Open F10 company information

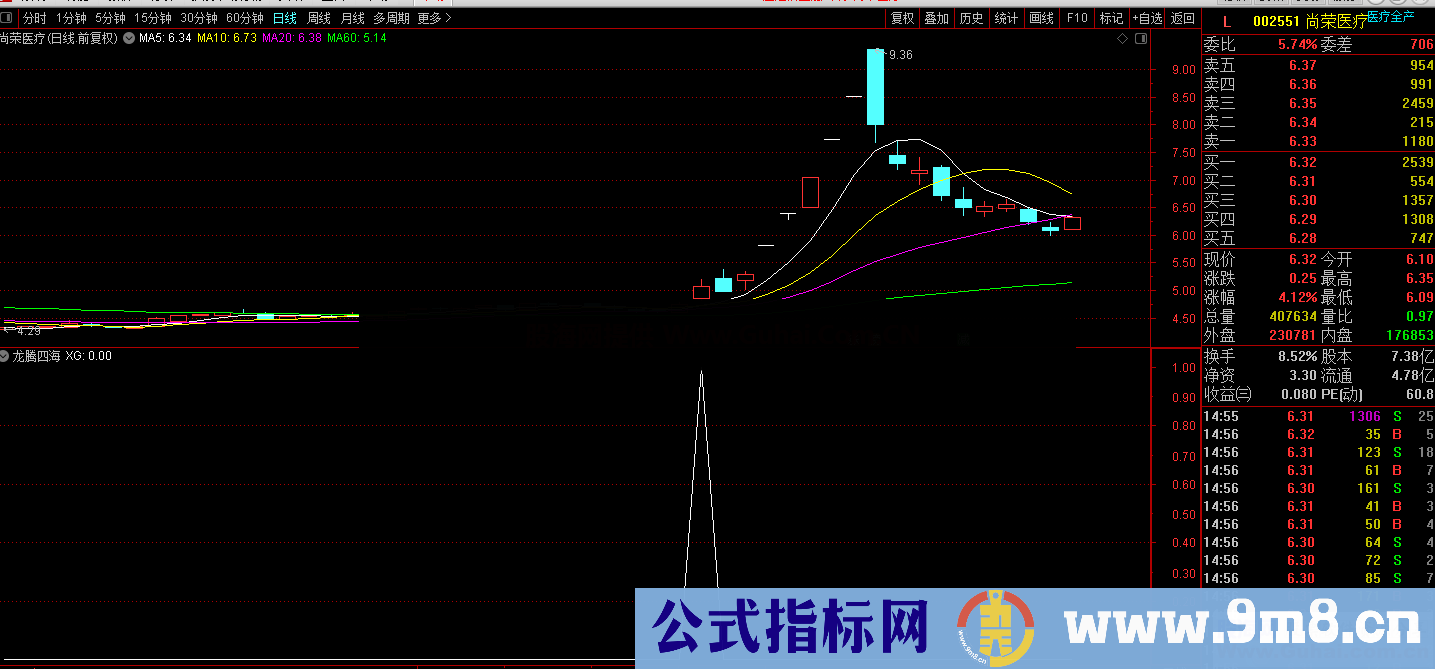tap(1077, 18)
